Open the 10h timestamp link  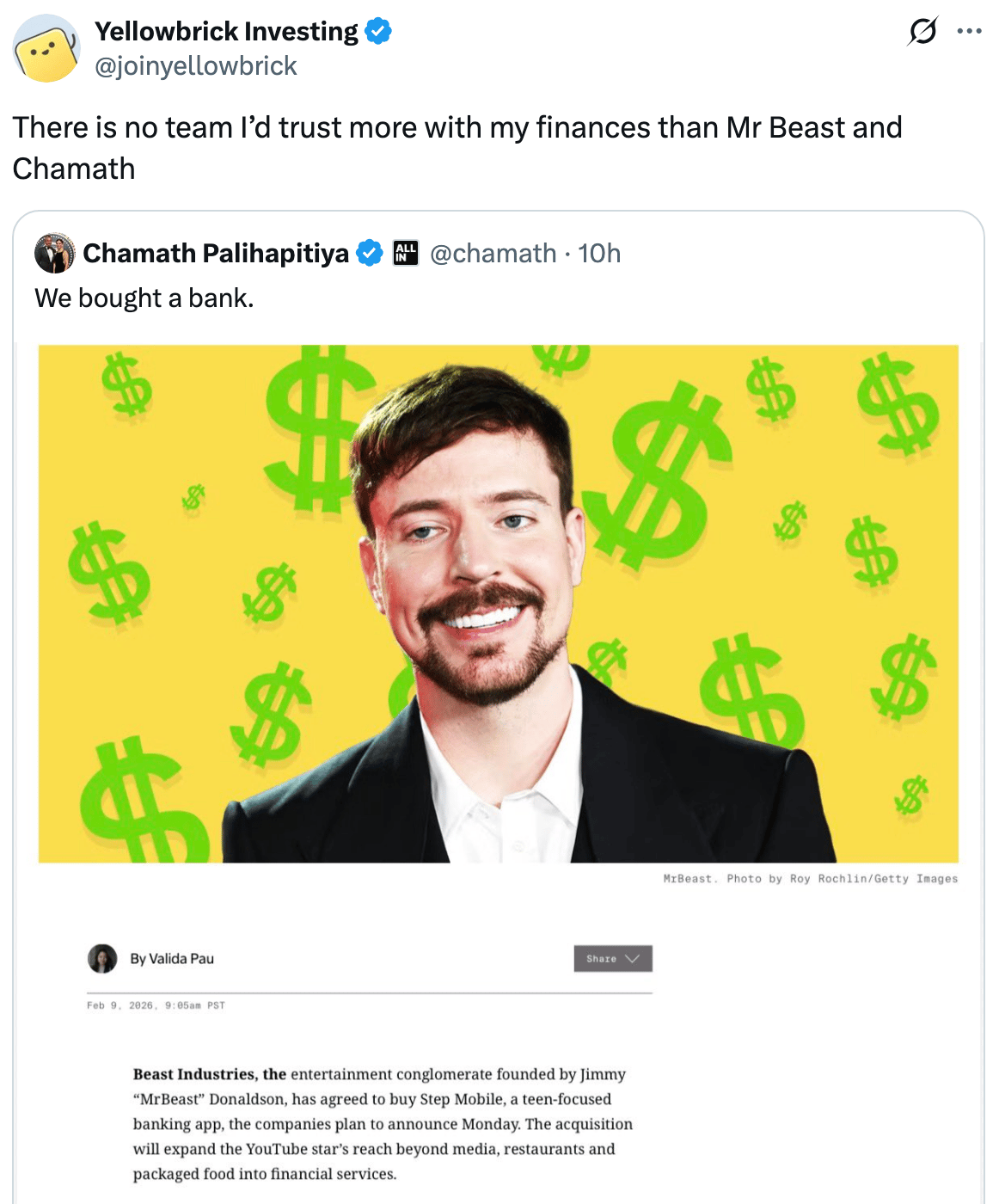click(x=599, y=254)
